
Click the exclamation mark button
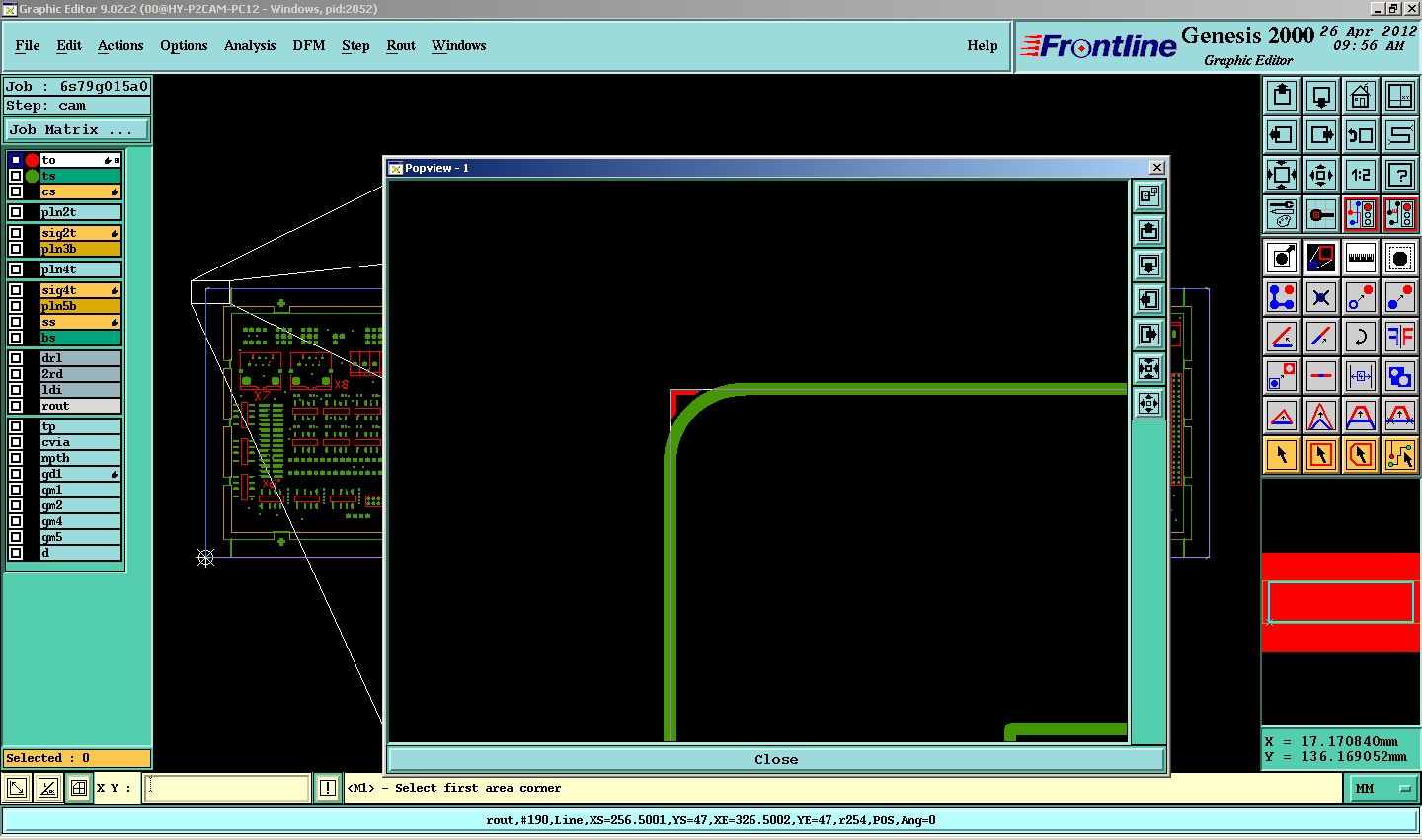pyautogui.click(x=328, y=788)
